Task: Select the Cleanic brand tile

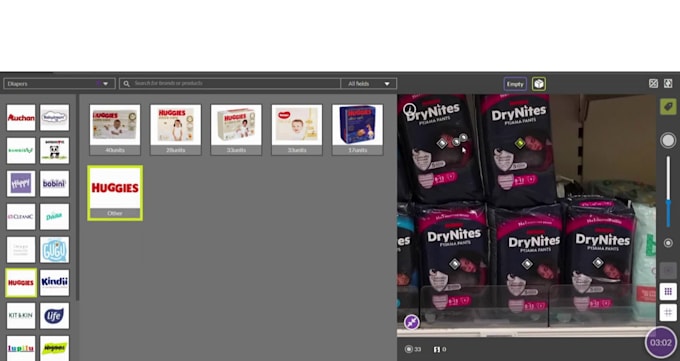Action: 21,217
